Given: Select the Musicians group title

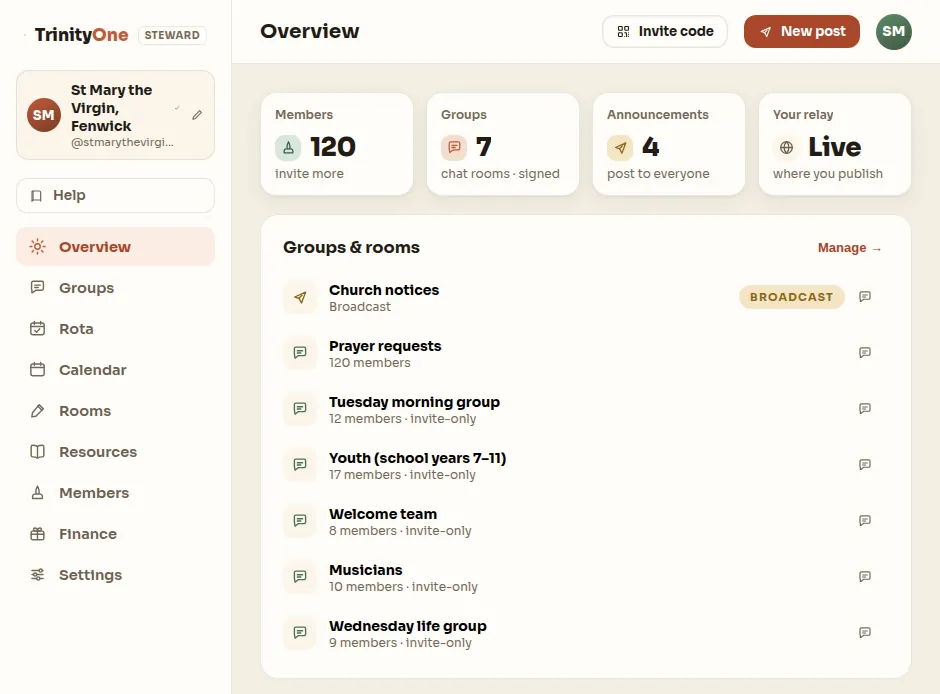Looking at the screenshot, I should pyautogui.click(x=366, y=570).
